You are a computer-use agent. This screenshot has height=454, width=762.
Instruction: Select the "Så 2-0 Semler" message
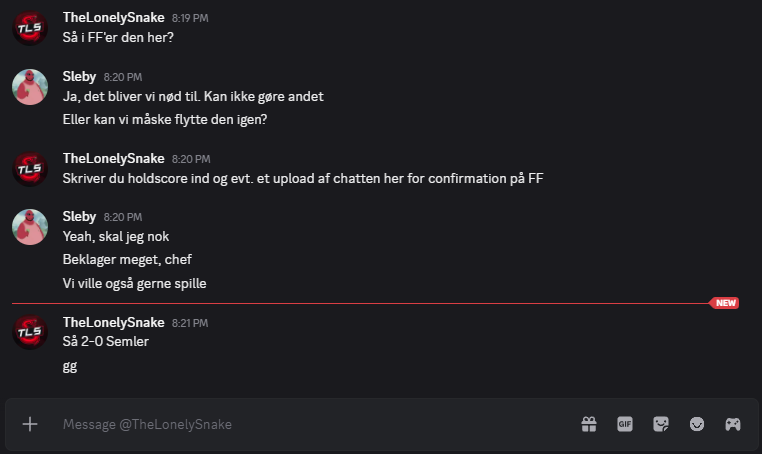pyautogui.click(x=105, y=342)
